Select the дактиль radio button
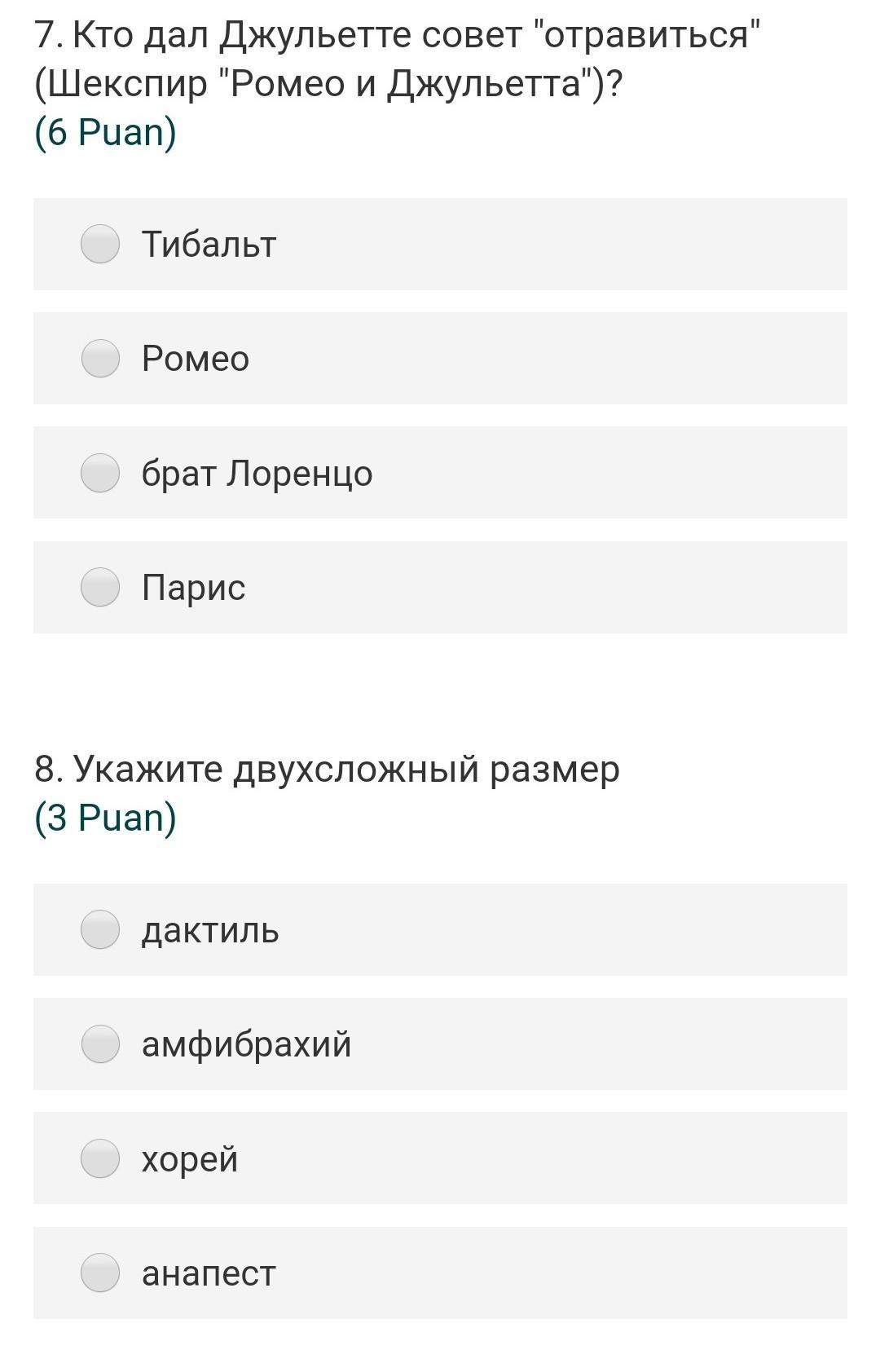The height and width of the screenshot is (1372, 880). coord(100,930)
